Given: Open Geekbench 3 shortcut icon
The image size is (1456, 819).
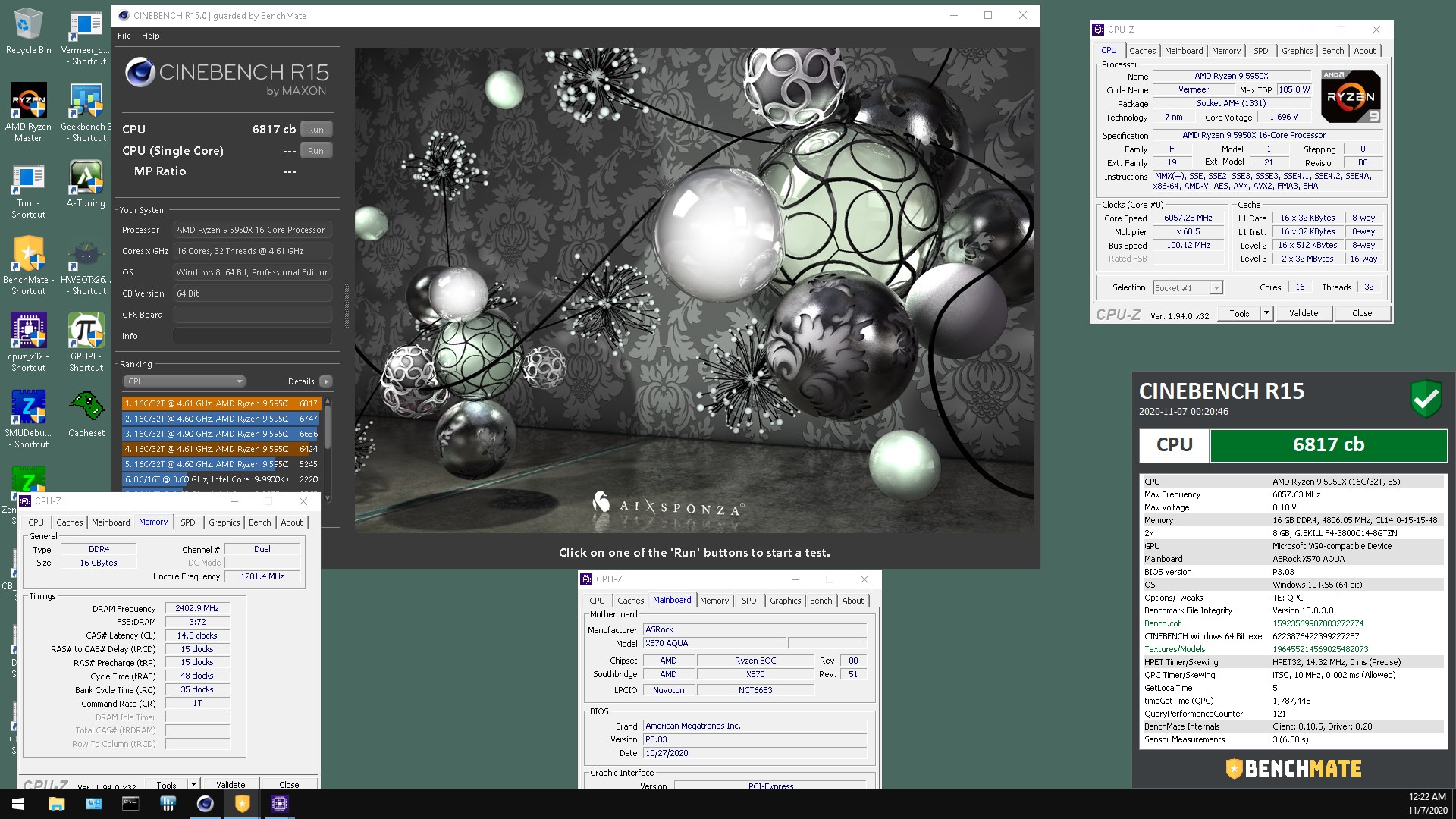Looking at the screenshot, I should pyautogui.click(x=86, y=112).
